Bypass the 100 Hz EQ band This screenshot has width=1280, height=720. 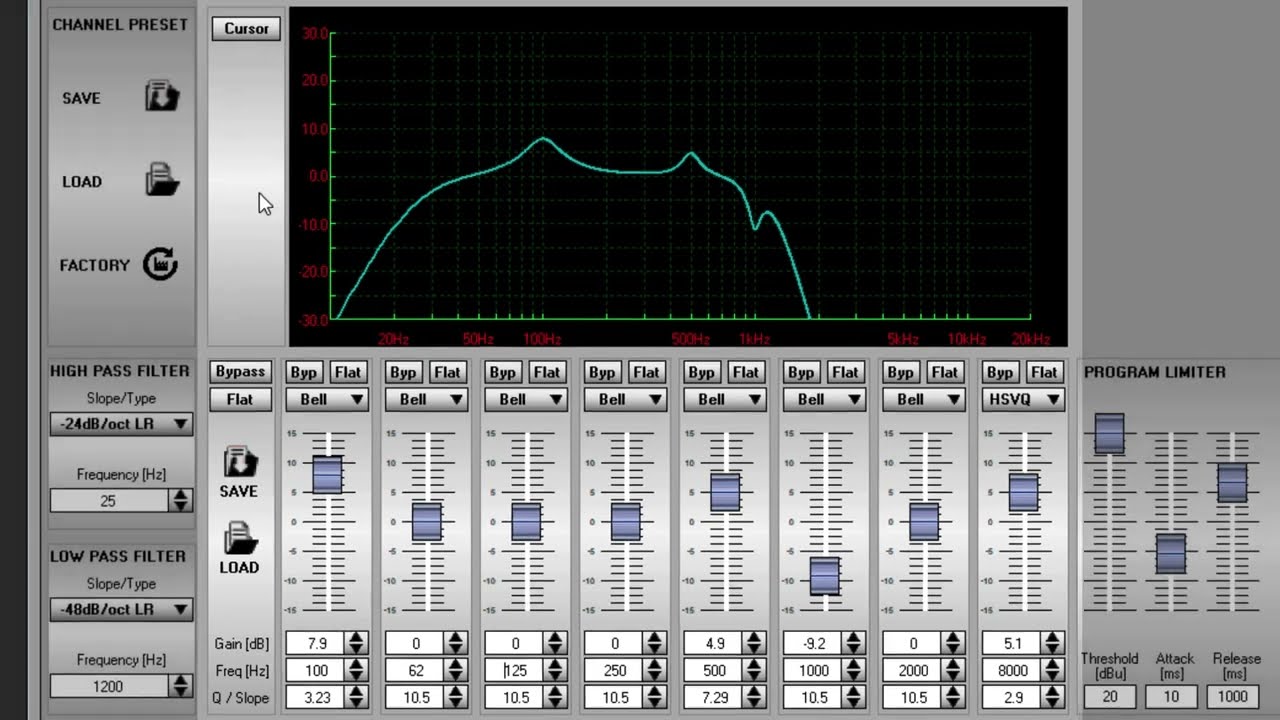click(x=304, y=372)
